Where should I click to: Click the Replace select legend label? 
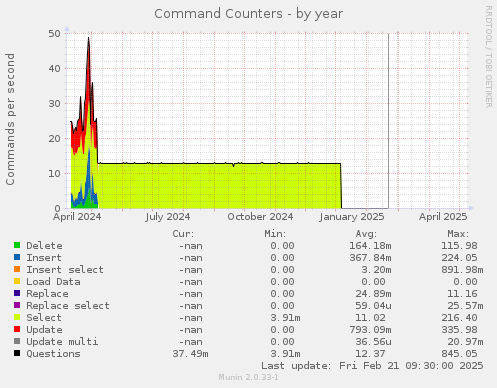pyautogui.click(x=68, y=306)
